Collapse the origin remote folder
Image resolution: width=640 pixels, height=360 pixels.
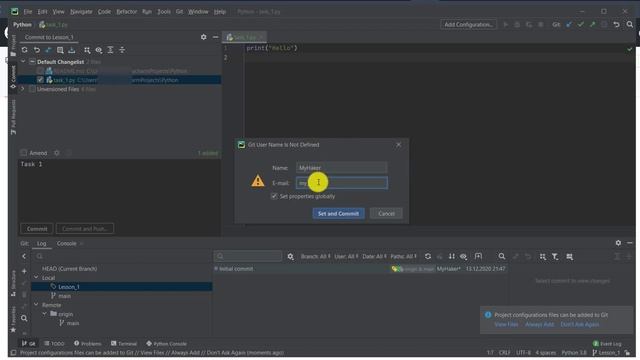(44, 313)
